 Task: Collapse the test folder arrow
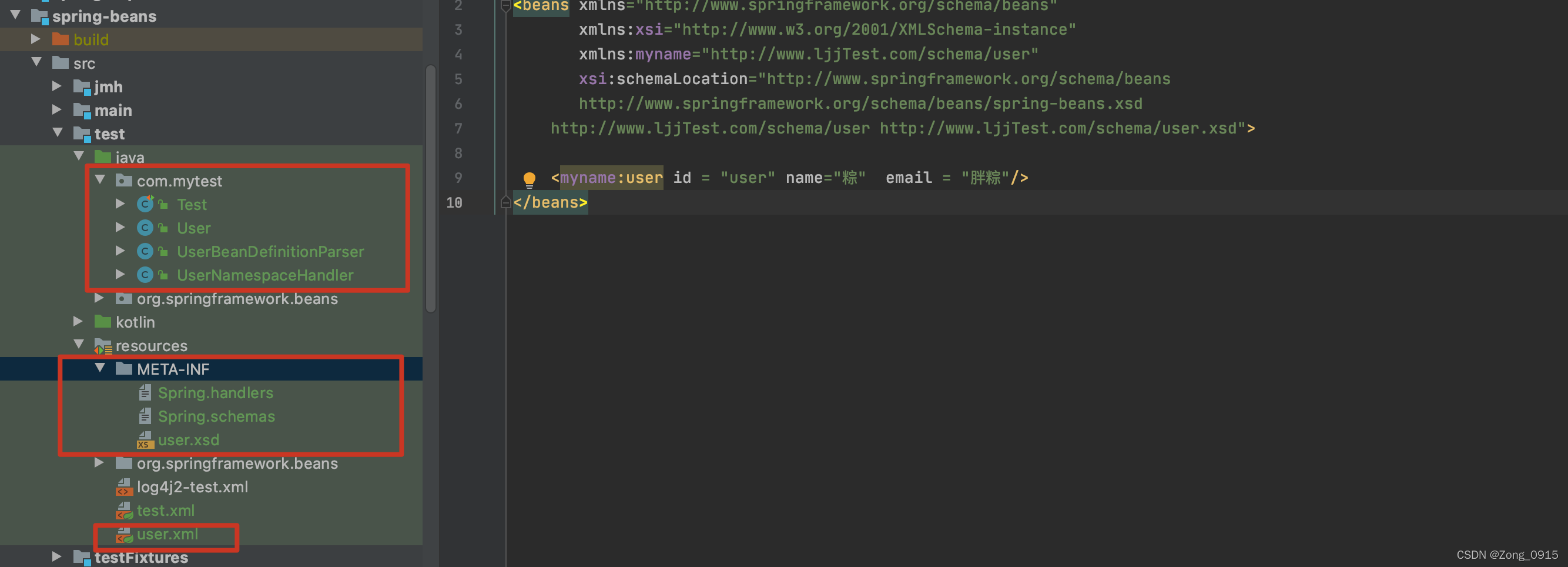(x=58, y=133)
